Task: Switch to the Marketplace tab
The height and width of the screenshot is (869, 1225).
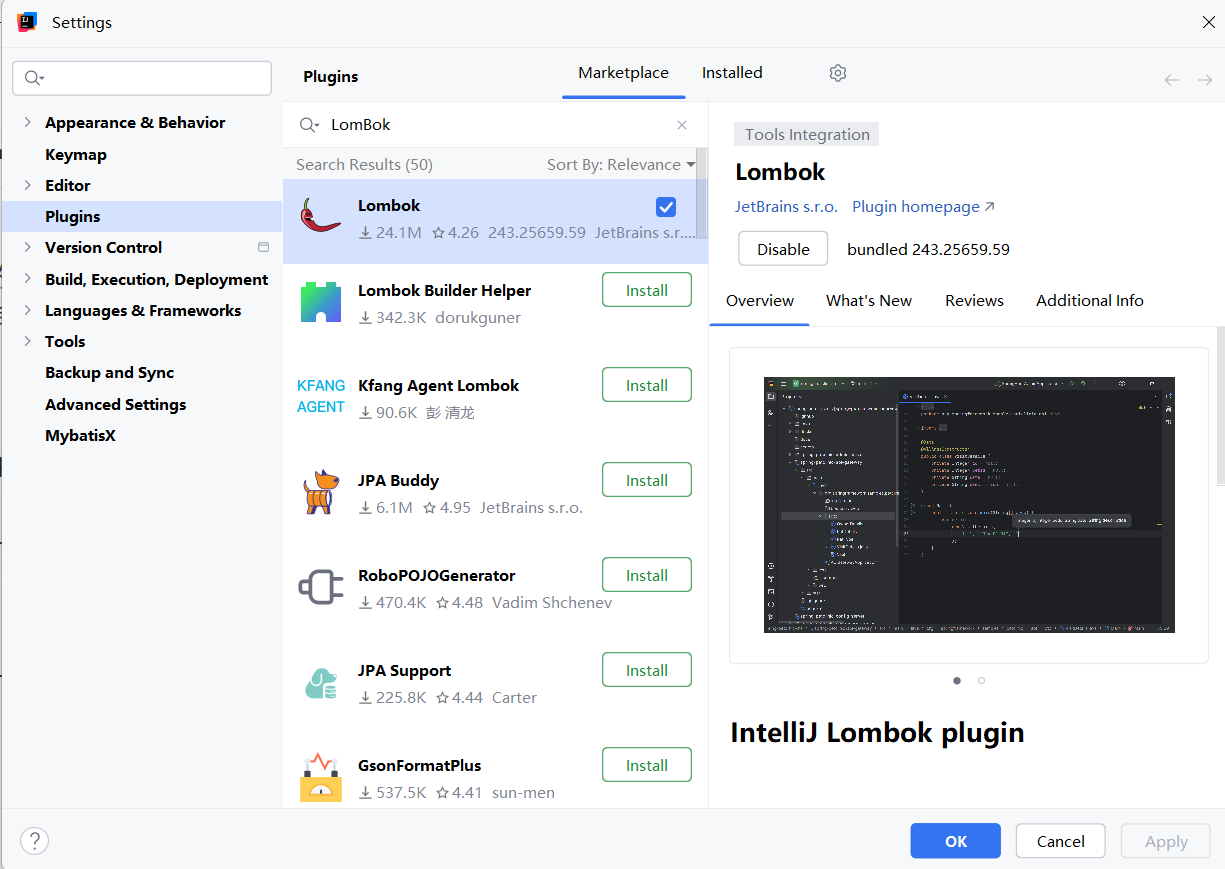Action: pyautogui.click(x=623, y=73)
